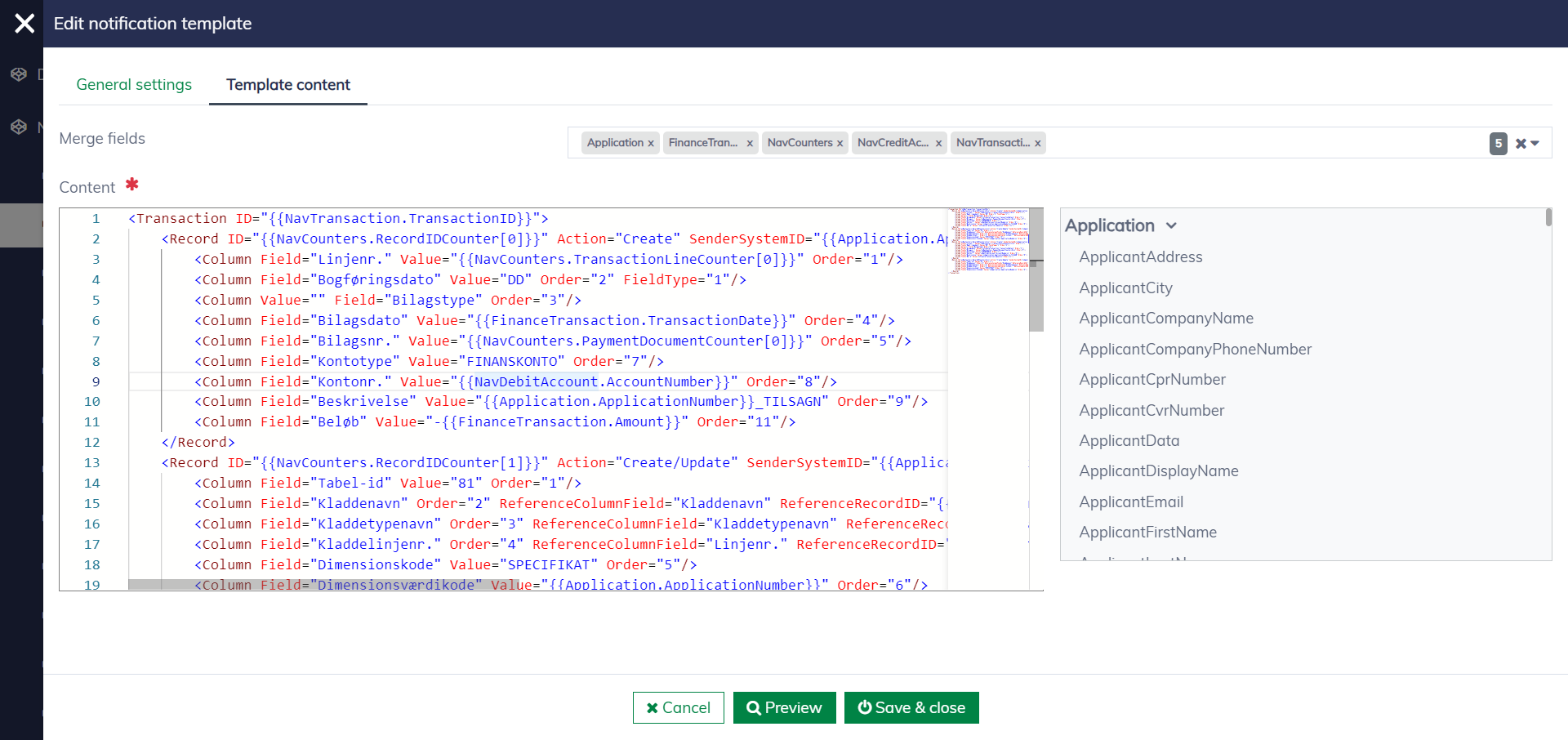This screenshot has width=1568, height=740.
Task: Close the Edit notification template dialog
Action: [24, 24]
